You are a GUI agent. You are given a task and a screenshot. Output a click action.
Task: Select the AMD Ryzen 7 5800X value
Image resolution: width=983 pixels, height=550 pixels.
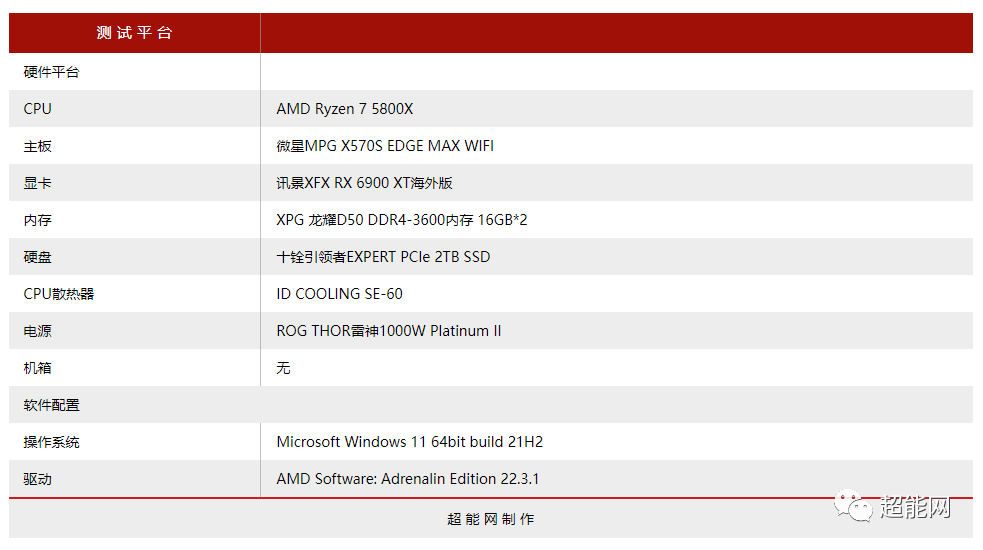click(345, 109)
